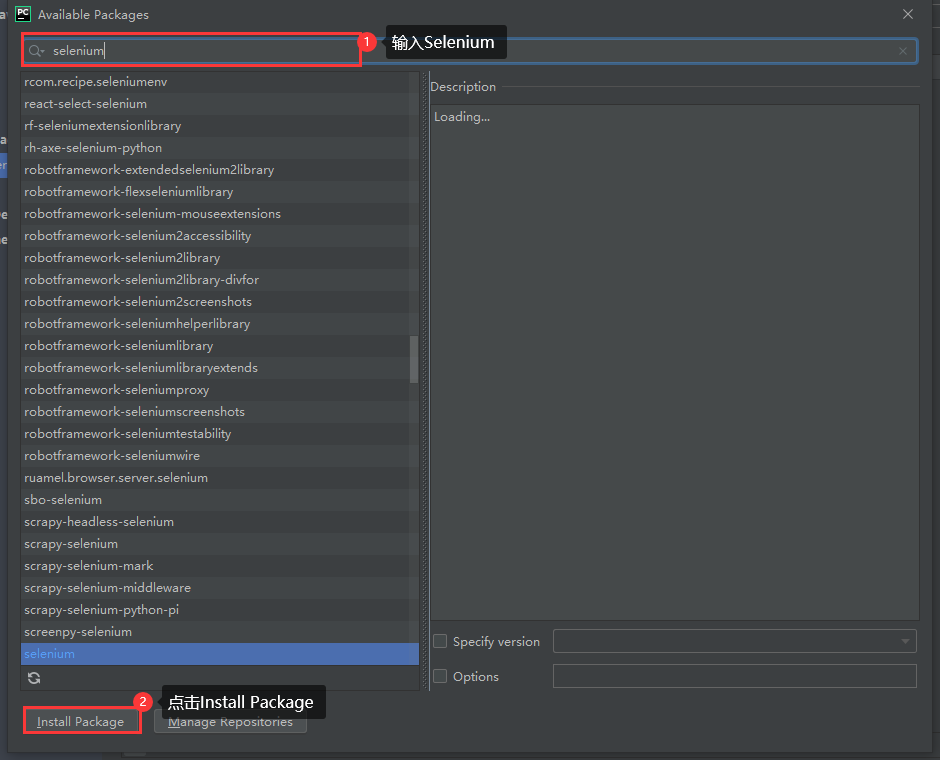Select robotframework-selenium2accessibility
The width and height of the screenshot is (940, 760).
tap(219, 236)
